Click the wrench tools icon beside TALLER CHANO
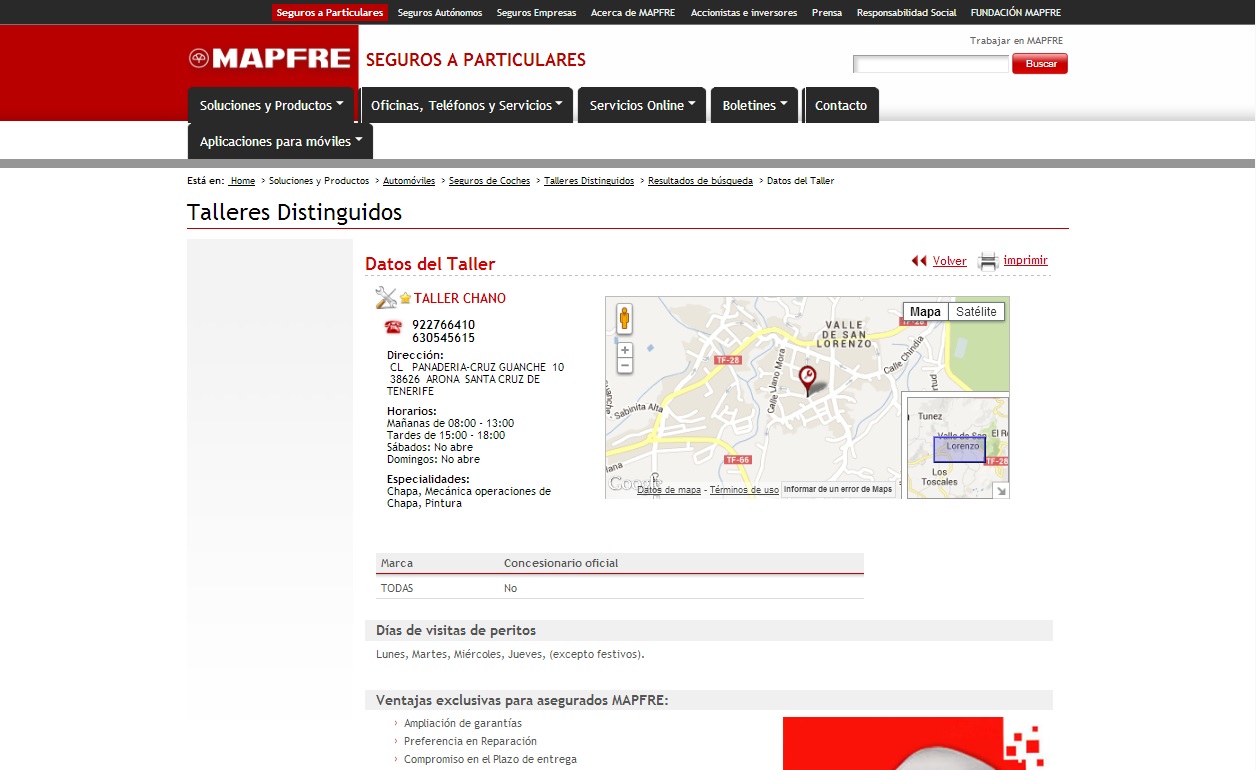1256x770 pixels. pyautogui.click(x=385, y=298)
